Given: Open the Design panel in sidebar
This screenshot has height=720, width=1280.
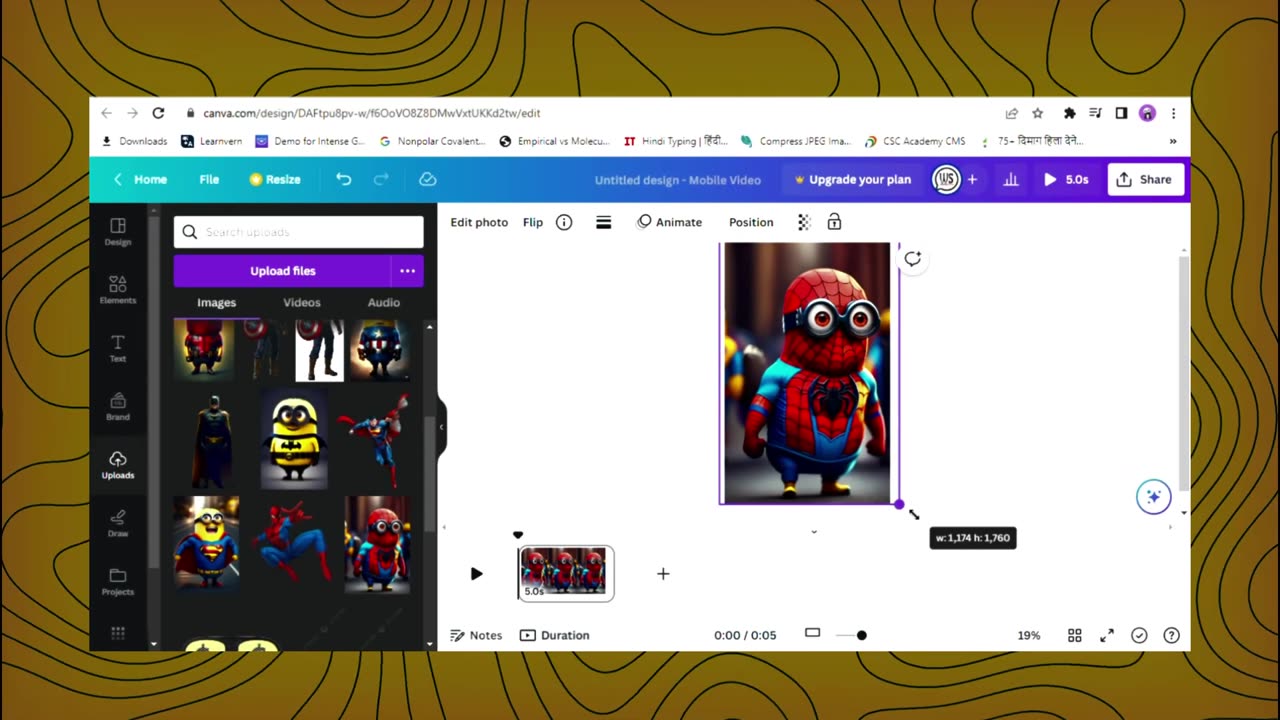Looking at the screenshot, I should coord(118,231).
